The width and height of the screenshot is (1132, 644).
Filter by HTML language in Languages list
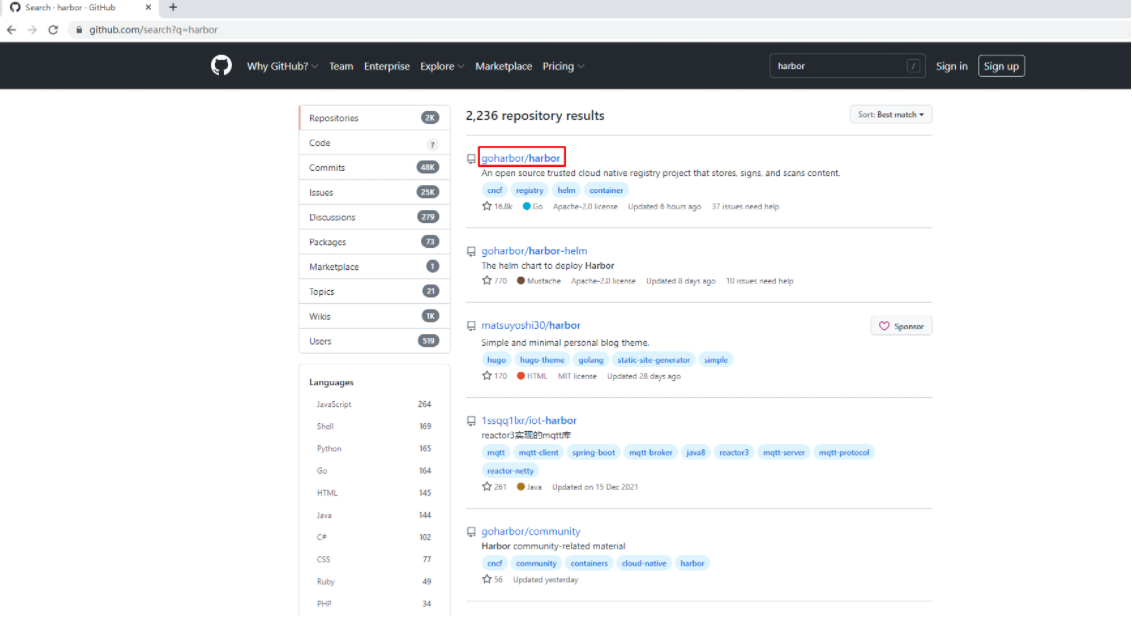tap(374, 492)
